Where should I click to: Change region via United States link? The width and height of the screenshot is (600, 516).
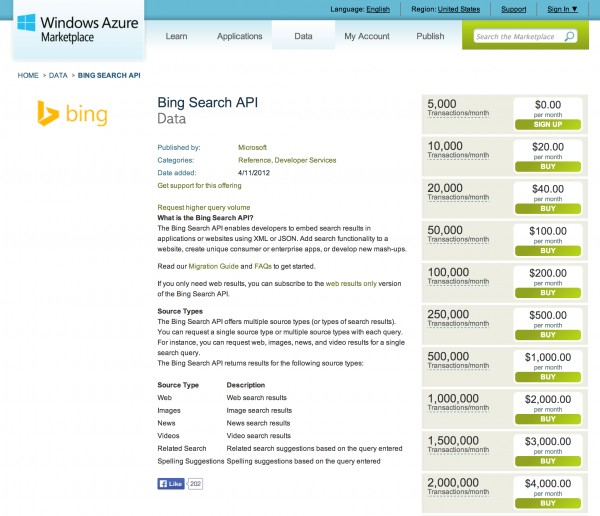[458, 9]
